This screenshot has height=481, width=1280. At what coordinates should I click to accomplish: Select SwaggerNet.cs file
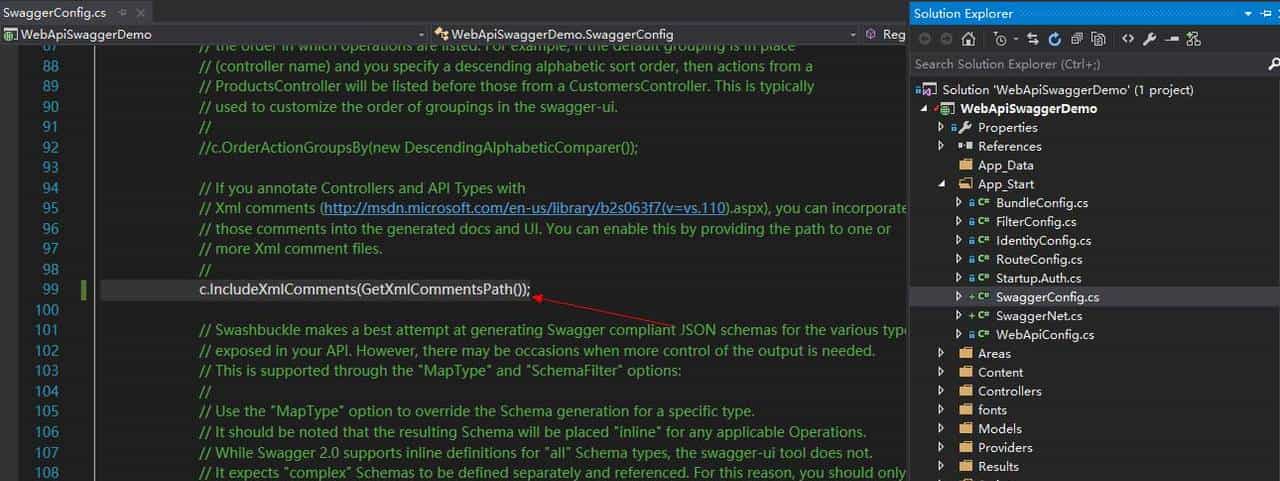[x=1040, y=316]
